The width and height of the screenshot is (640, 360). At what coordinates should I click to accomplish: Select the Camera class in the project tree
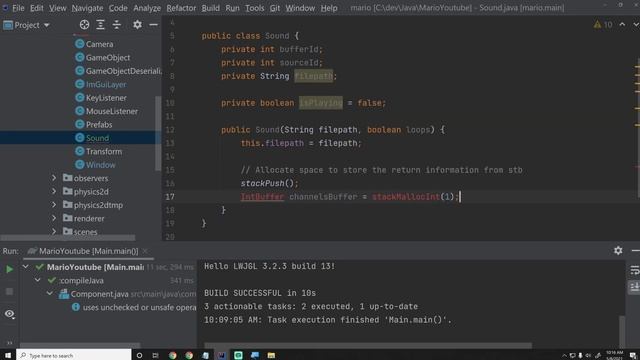click(99, 44)
